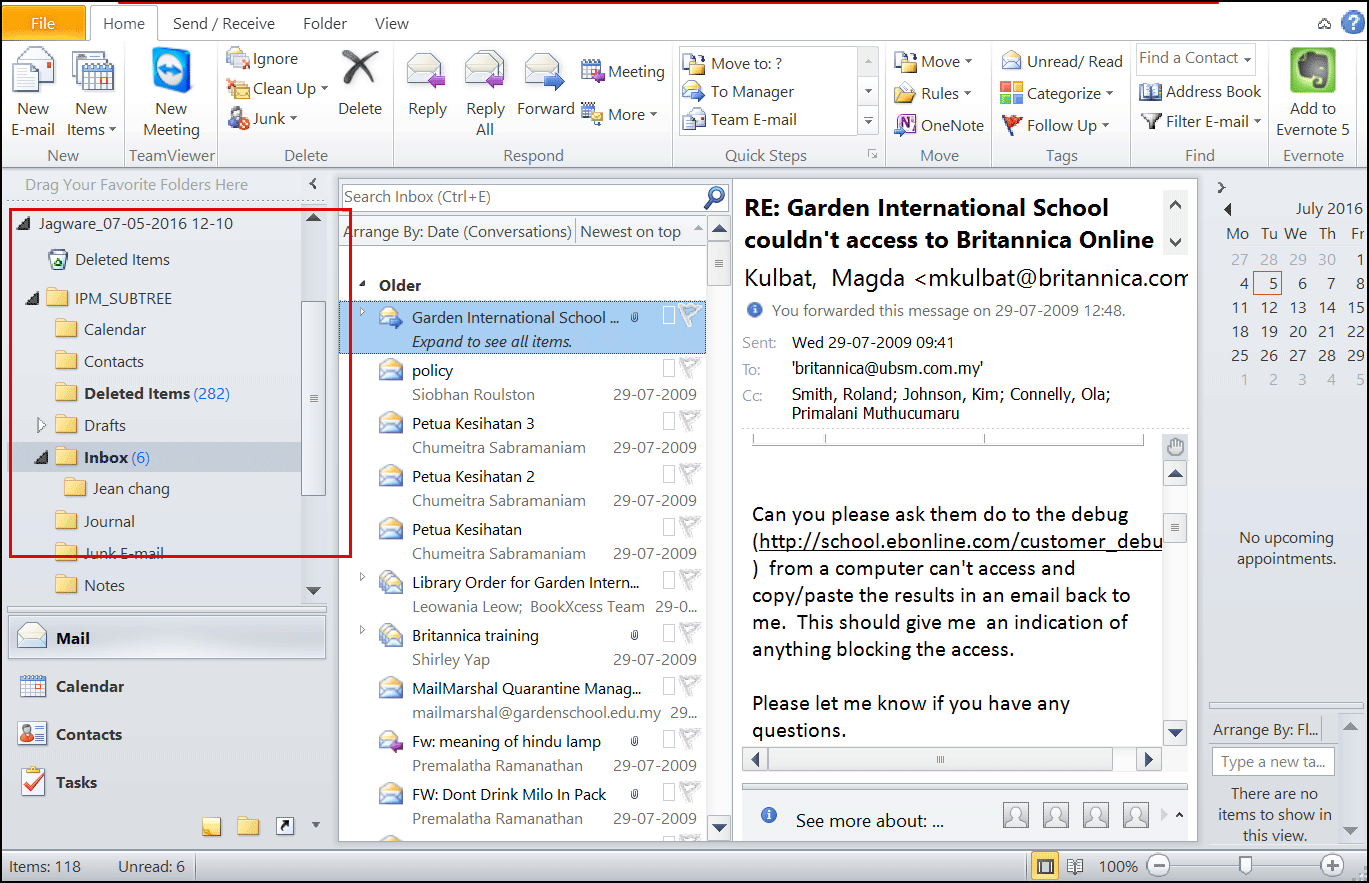Viewport: 1369px width, 883px height.
Task: Open the More respond options
Action: [620, 114]
